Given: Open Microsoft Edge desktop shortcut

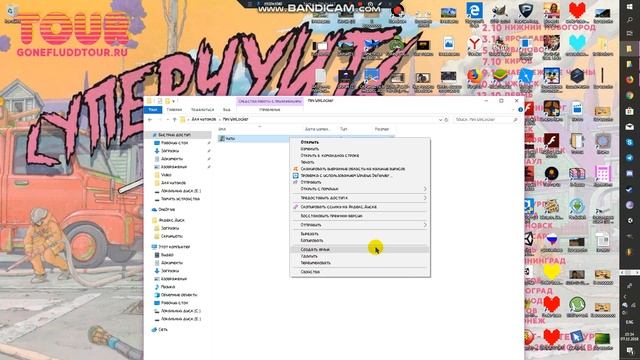Looking at the screenshot, I should click(x=474, y=13).
